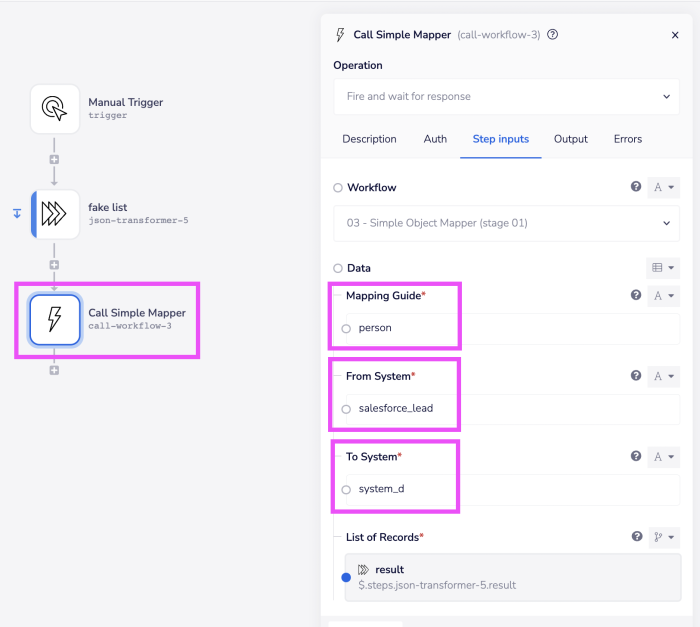The image size is (700, 627).
Task: Open help for Mapping Guide field
Action: pos(636,296)
